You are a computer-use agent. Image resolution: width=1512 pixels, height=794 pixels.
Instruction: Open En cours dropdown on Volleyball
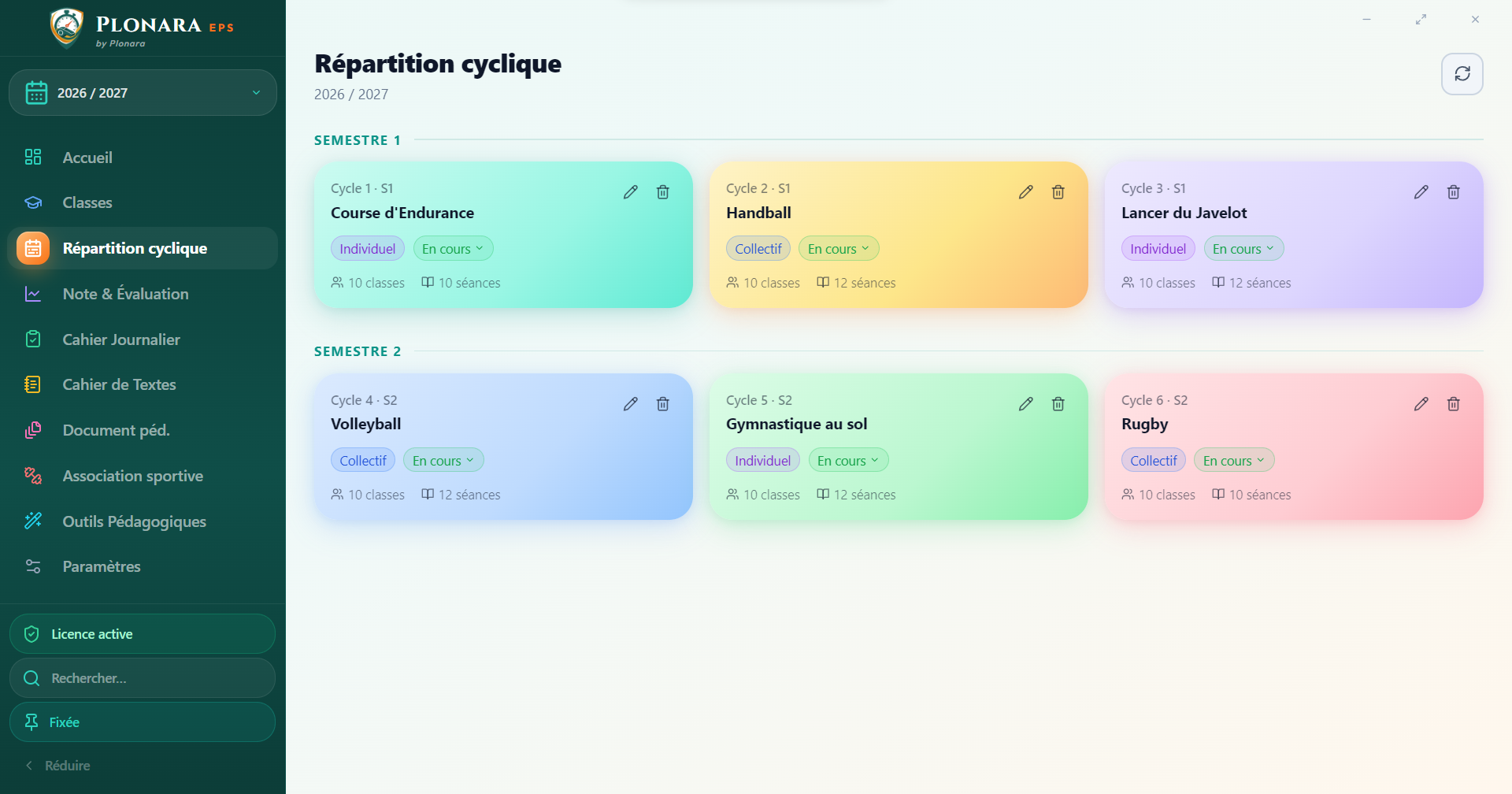pos(443,461)
